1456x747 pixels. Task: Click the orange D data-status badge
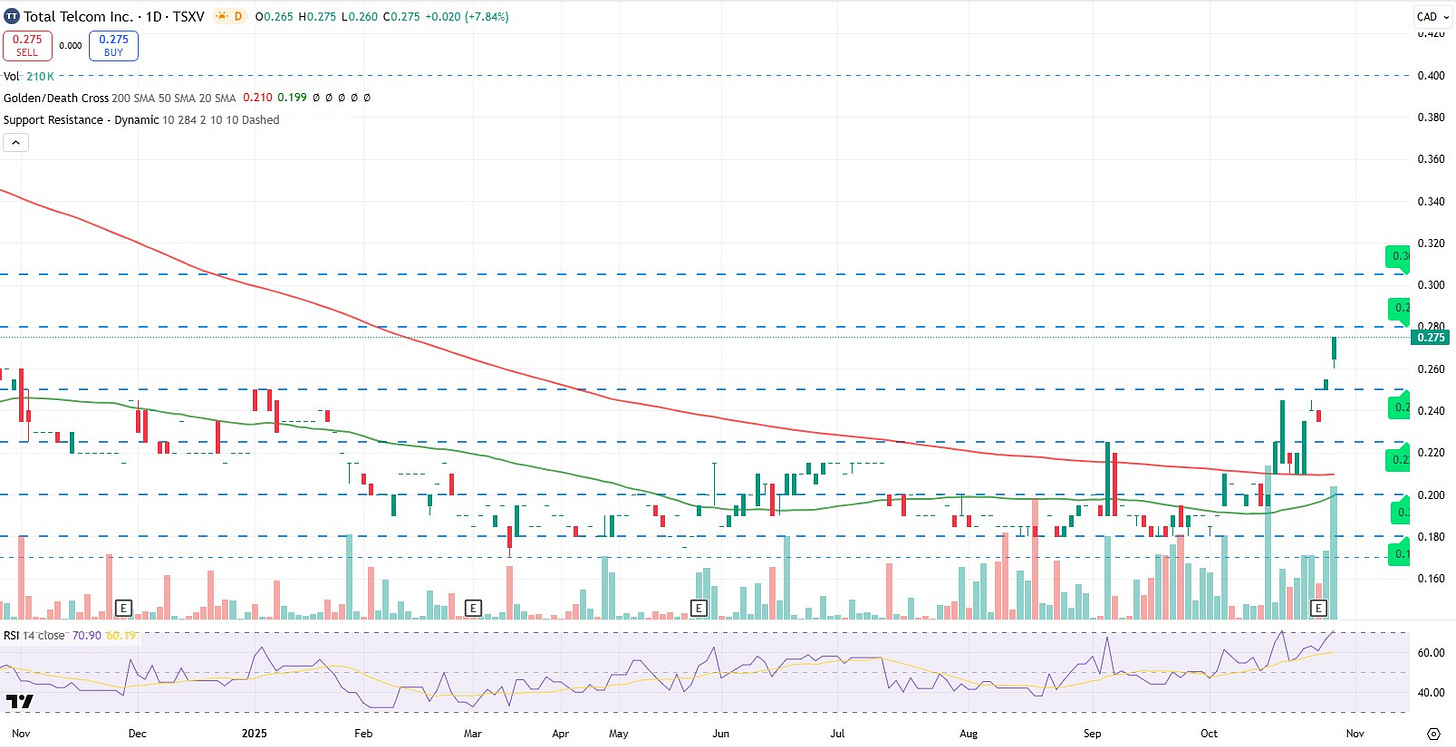coord(238,16)
